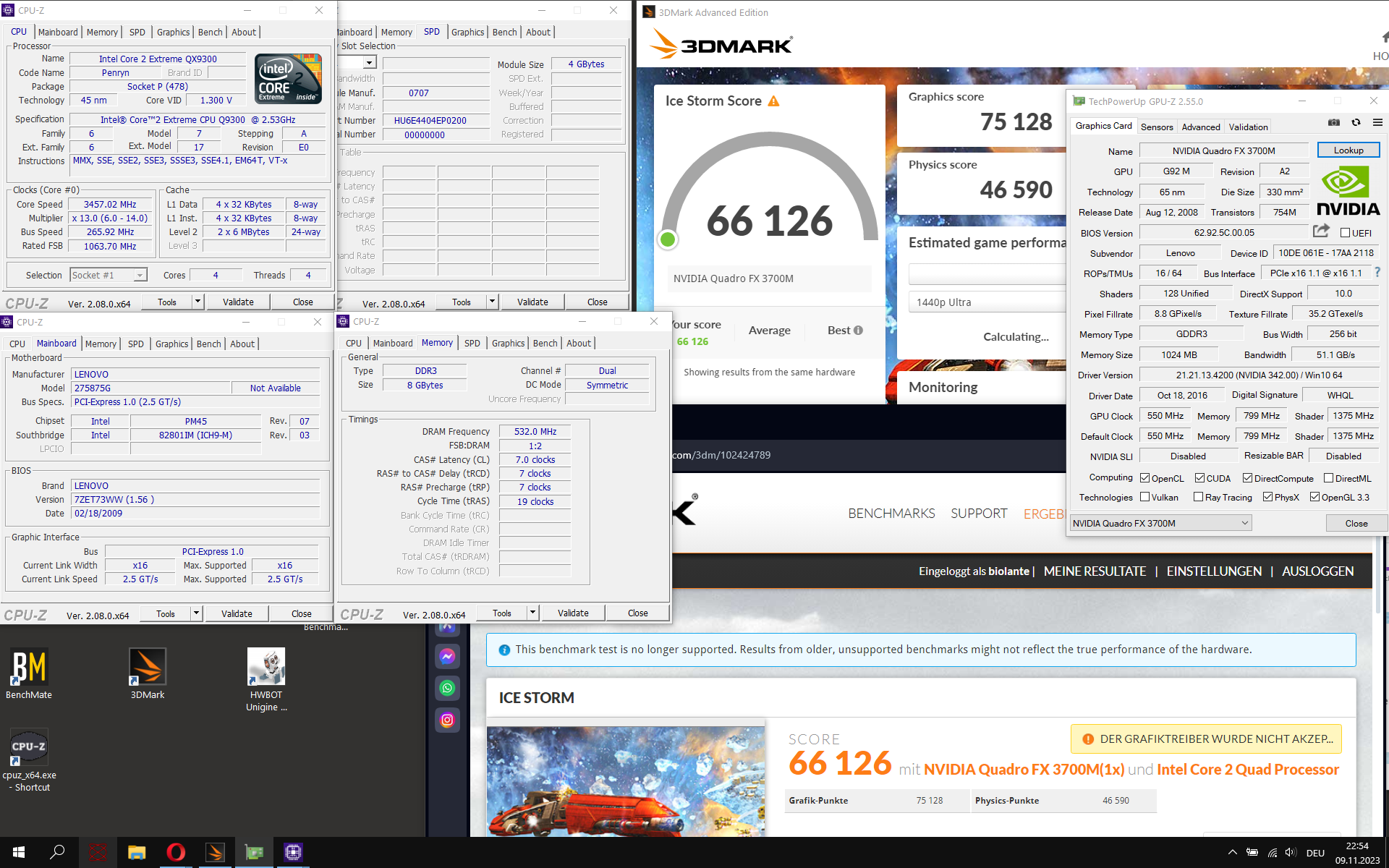1389x868 pixels.
Task: Click the Ice Storm benchmark thumbnail image
Action: 626,781
